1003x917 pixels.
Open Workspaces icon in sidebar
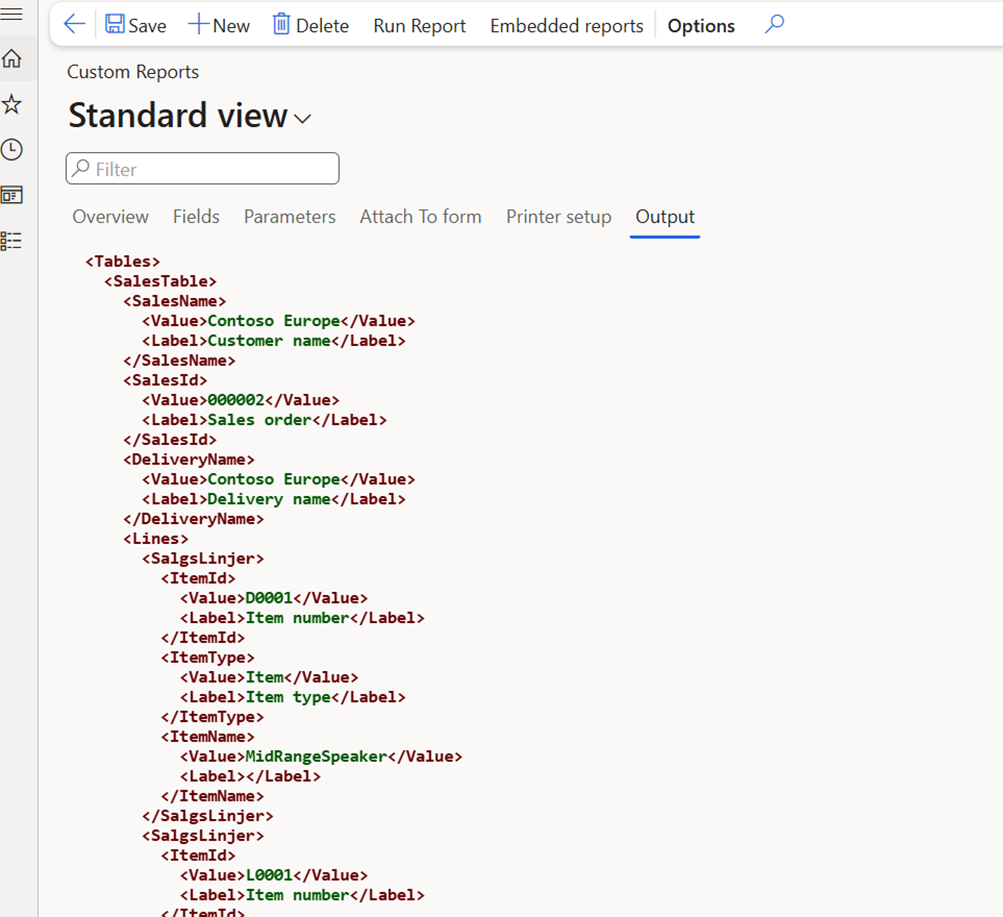(x=12, y=195)
